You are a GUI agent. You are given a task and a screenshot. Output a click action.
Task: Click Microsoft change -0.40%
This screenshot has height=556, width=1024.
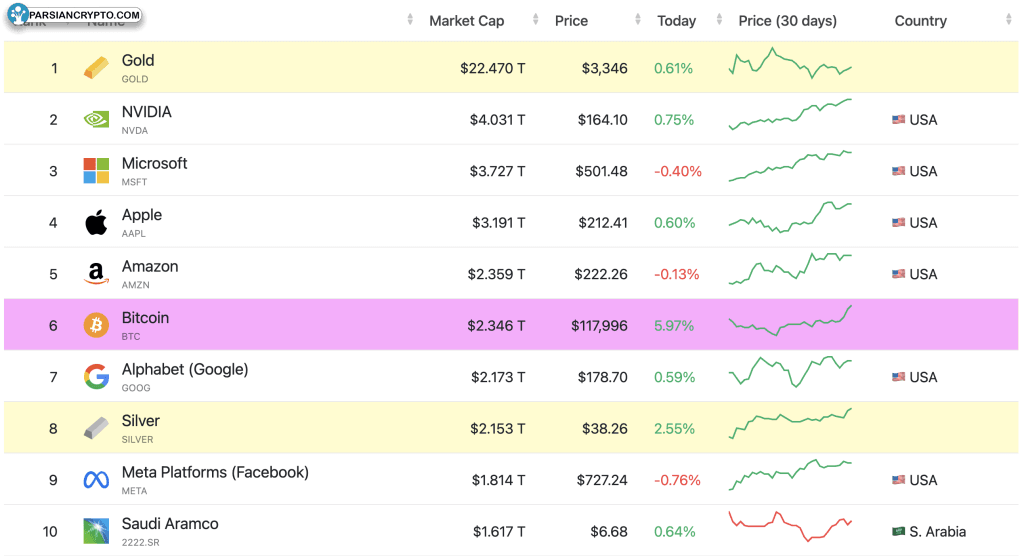(678, 171)
